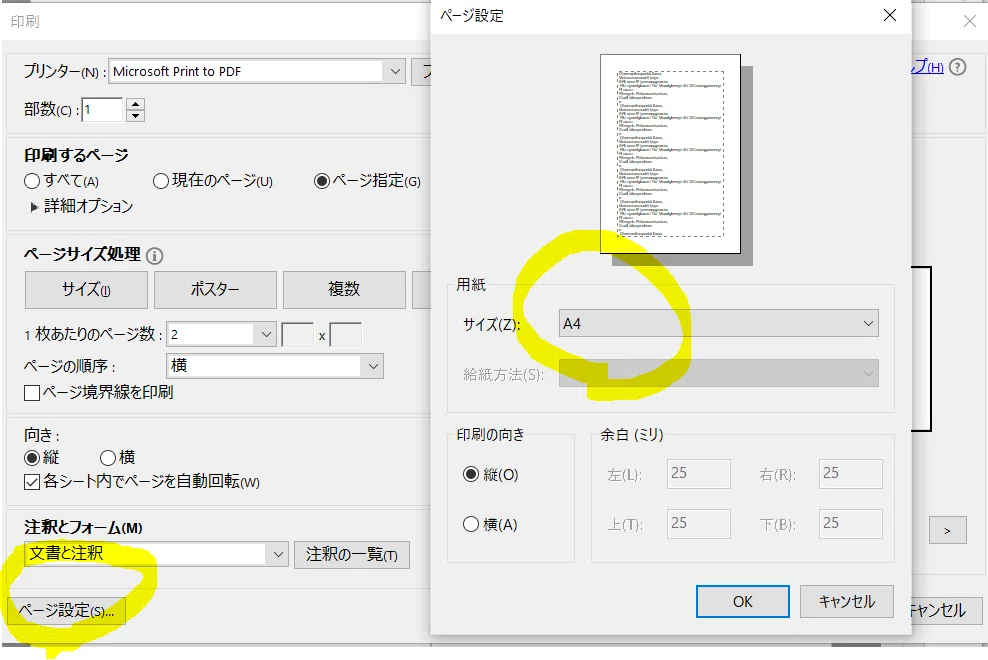Select the ポスター tab button
Screen dimensions: 988x660
pyautogui.click(x=215, y=289)
